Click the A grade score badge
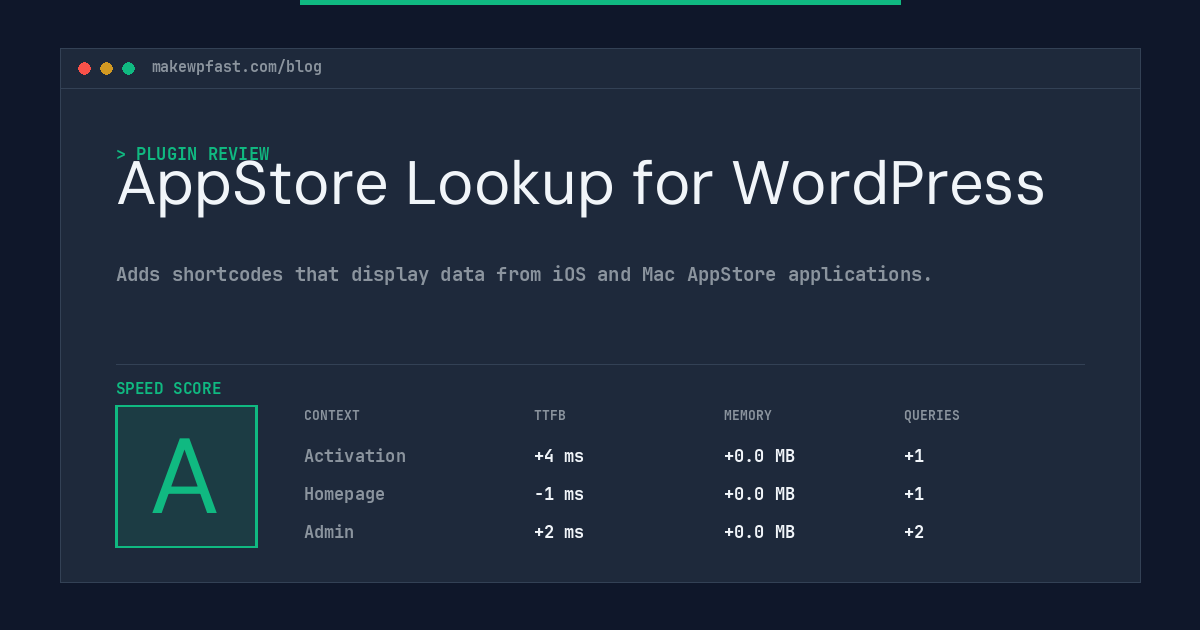The width and height of the screenshot is (1200, 630). (186, 476)
